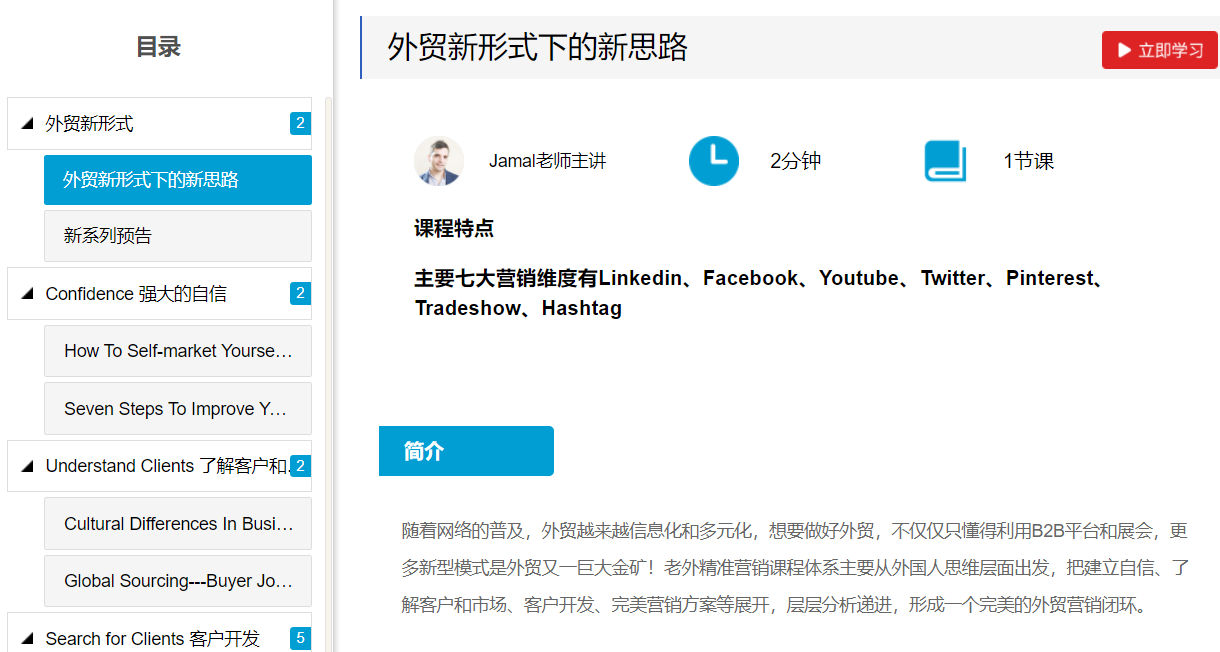This screenshot has height=652, width=1220.
Task: Click the play icon inside 立即学习 button
Action: click(1124, 50)
